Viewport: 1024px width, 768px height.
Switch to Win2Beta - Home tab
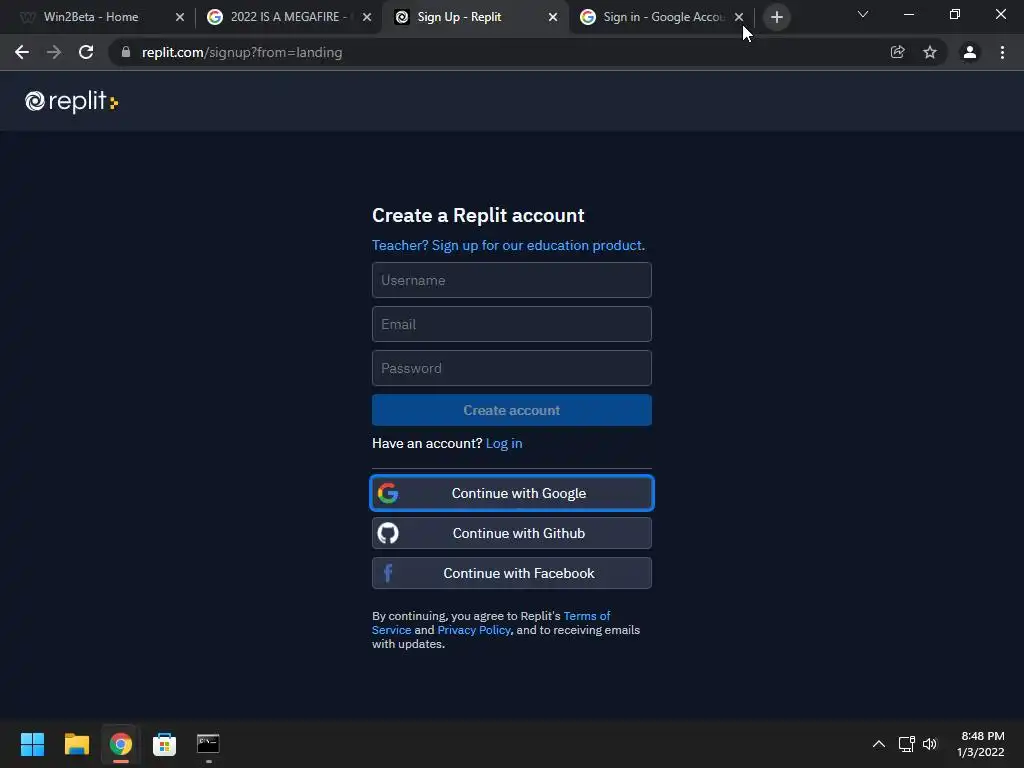pos(91,17)
